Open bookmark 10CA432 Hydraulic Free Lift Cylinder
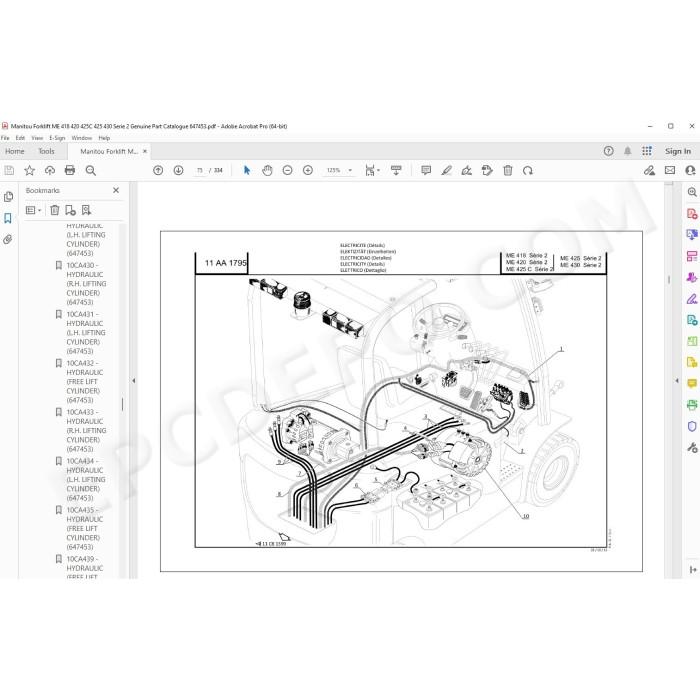The height and width of the screenshot is (700, 700). click(x=85, y=381)
